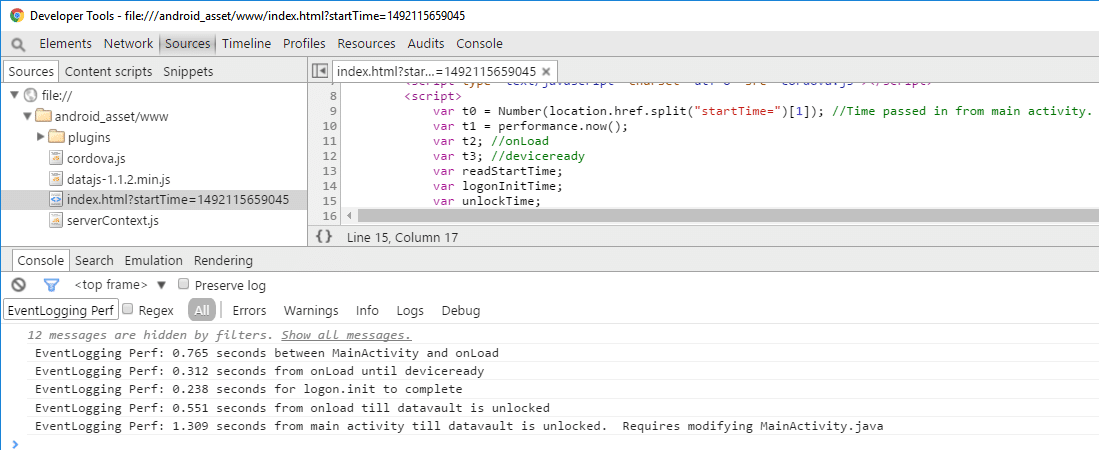The width and height of the screenshot is (1099, 450).
Task: Click the clear console icon
Action: pyautogui.click(x=18, y=285)
